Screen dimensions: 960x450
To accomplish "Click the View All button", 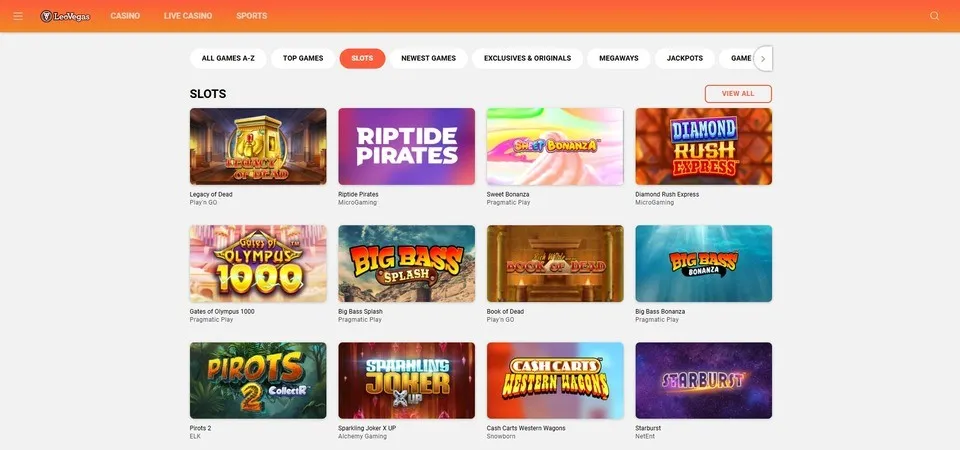I will pyautogui.click(x=738, y=94).
